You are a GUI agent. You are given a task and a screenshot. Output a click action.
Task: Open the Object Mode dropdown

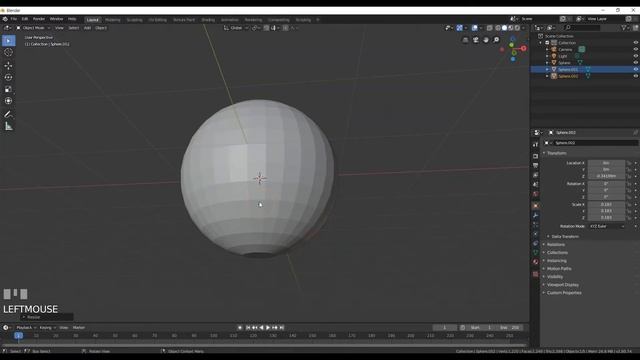33,28
